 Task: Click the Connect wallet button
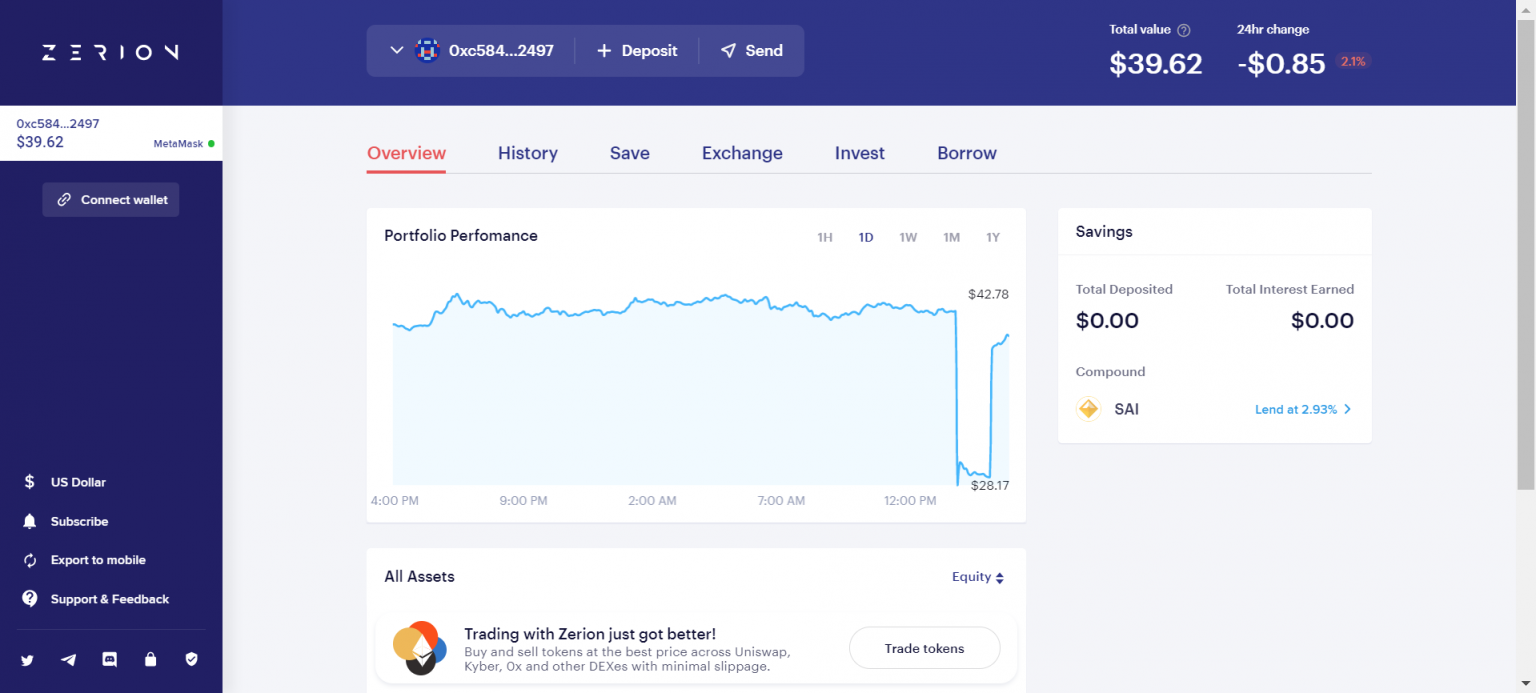[111, 200]
